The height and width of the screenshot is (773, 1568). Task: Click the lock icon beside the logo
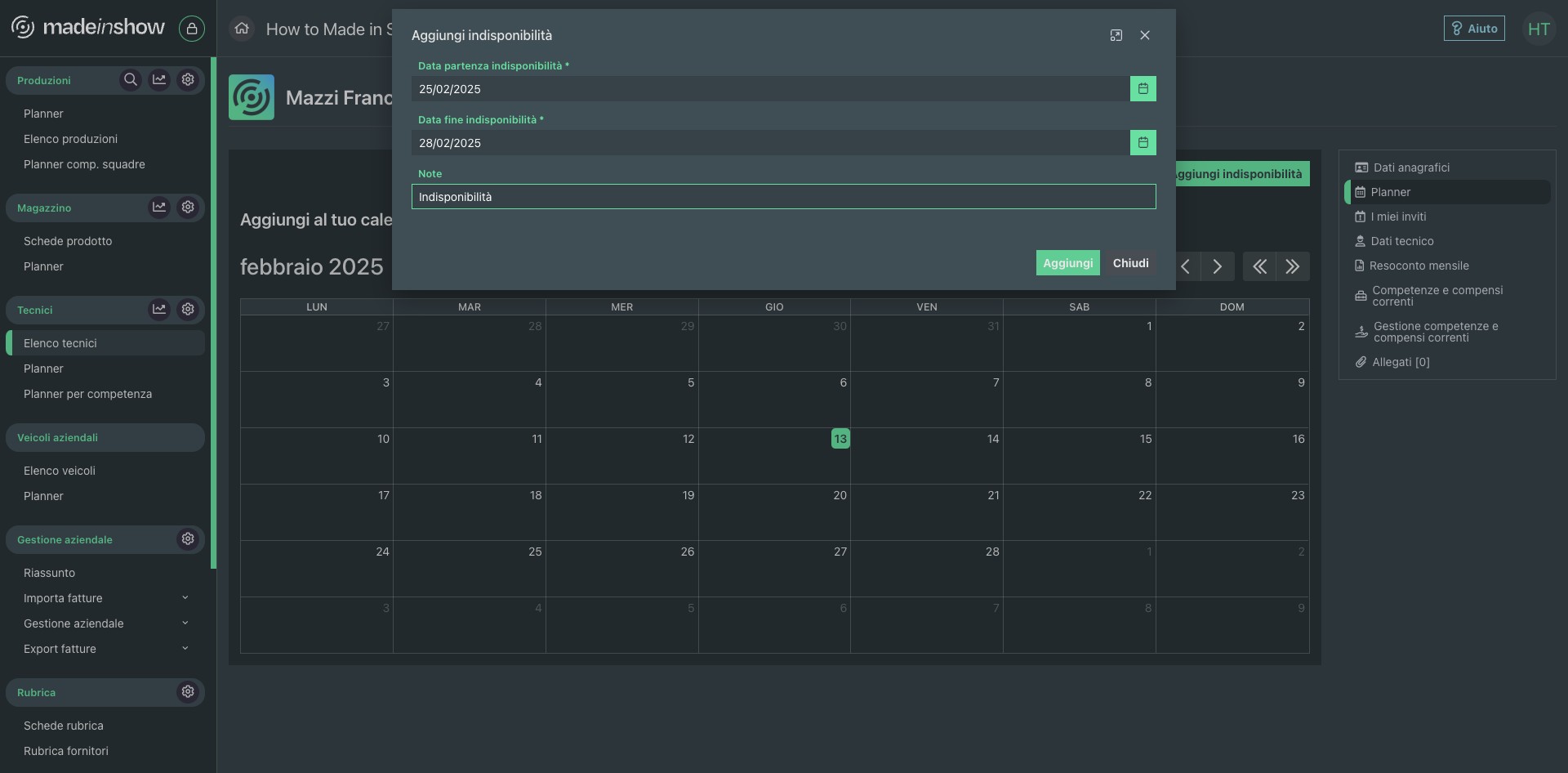tap(192, 29)
